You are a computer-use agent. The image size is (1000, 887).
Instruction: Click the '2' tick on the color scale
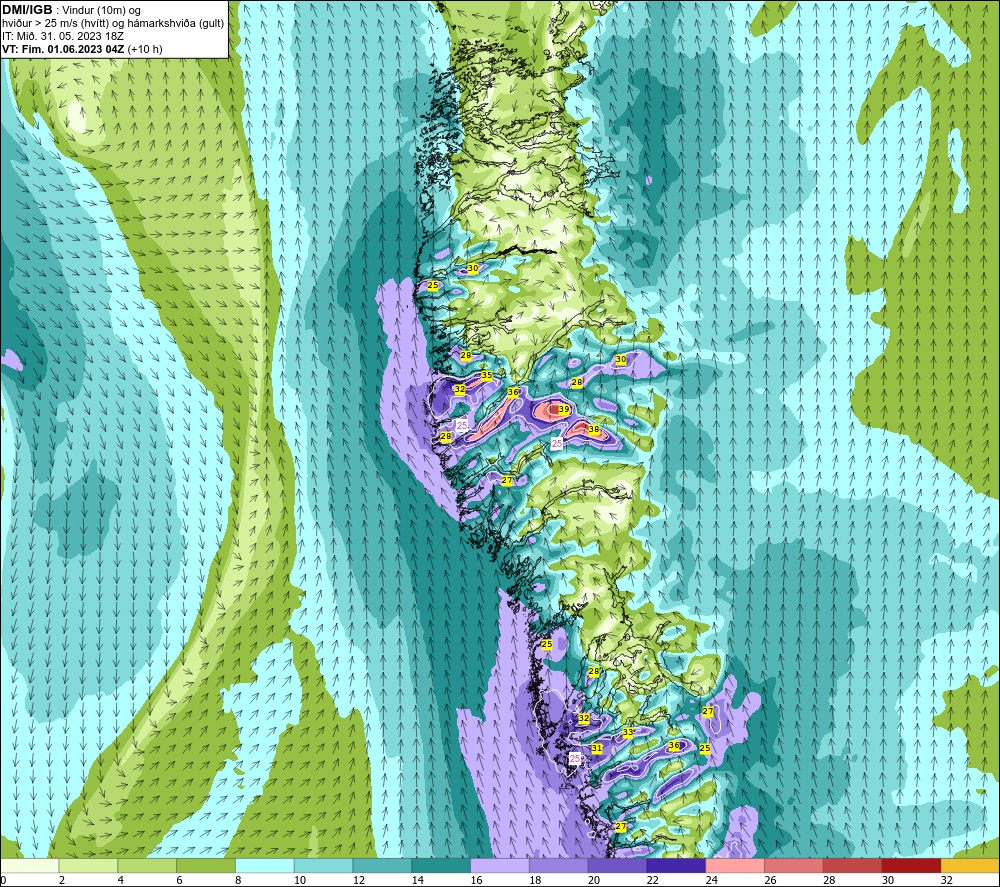pos(62,880)
